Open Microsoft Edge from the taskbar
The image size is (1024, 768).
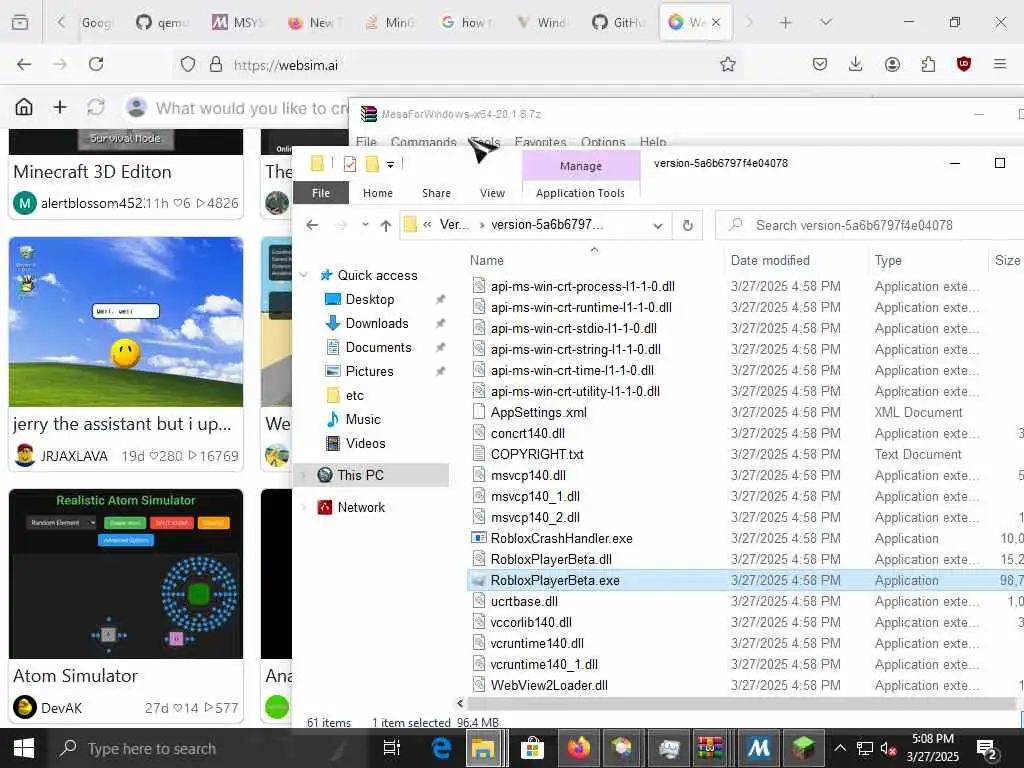[x=441, y=748]
